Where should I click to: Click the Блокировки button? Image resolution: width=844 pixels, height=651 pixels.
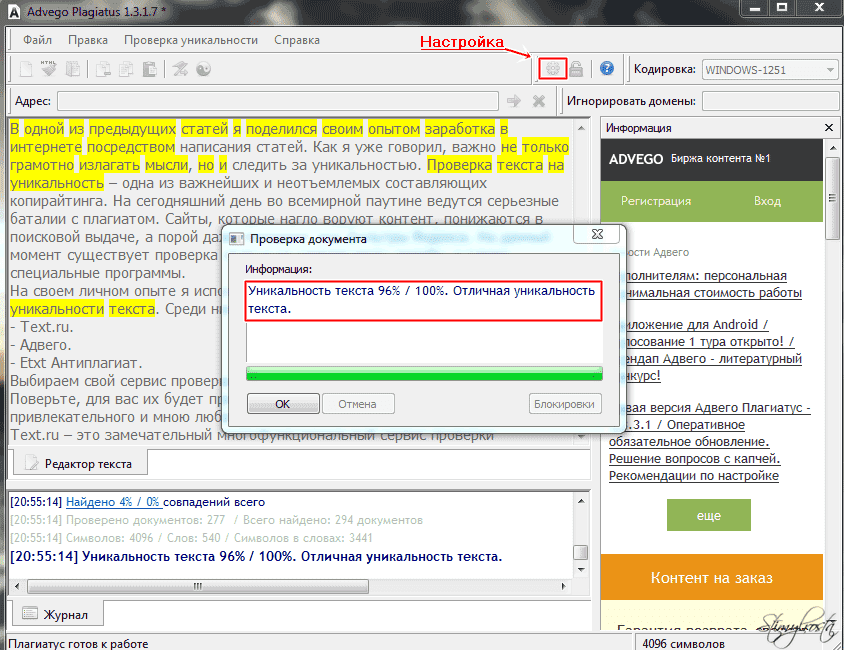pyautogui.click(x=565, y=404)
